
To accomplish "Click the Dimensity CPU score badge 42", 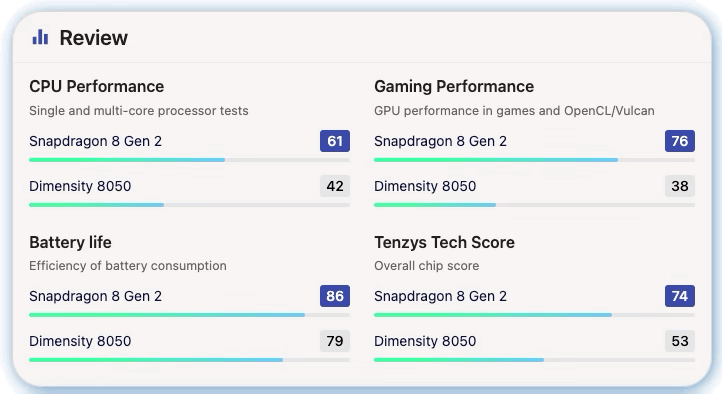I will [335, 186].
